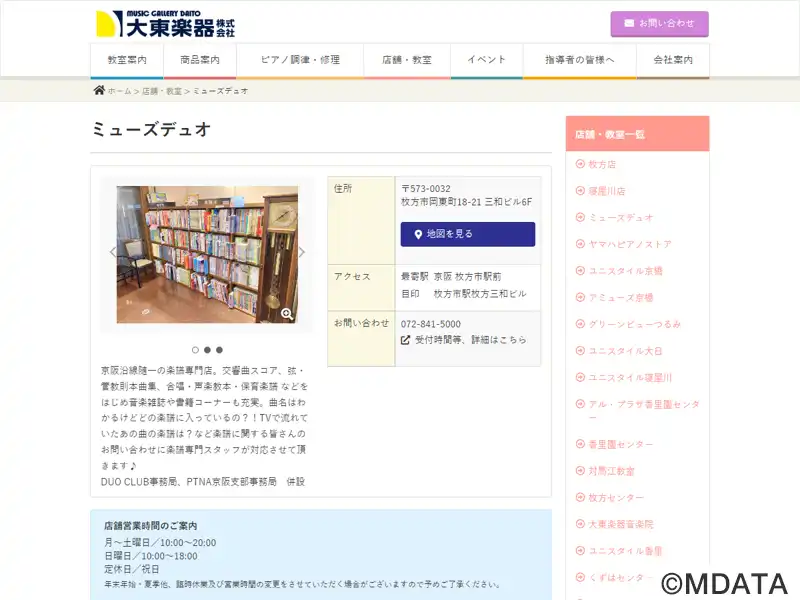Select the second carousel dot
The image size is (800, 600).
coord(207,350)
